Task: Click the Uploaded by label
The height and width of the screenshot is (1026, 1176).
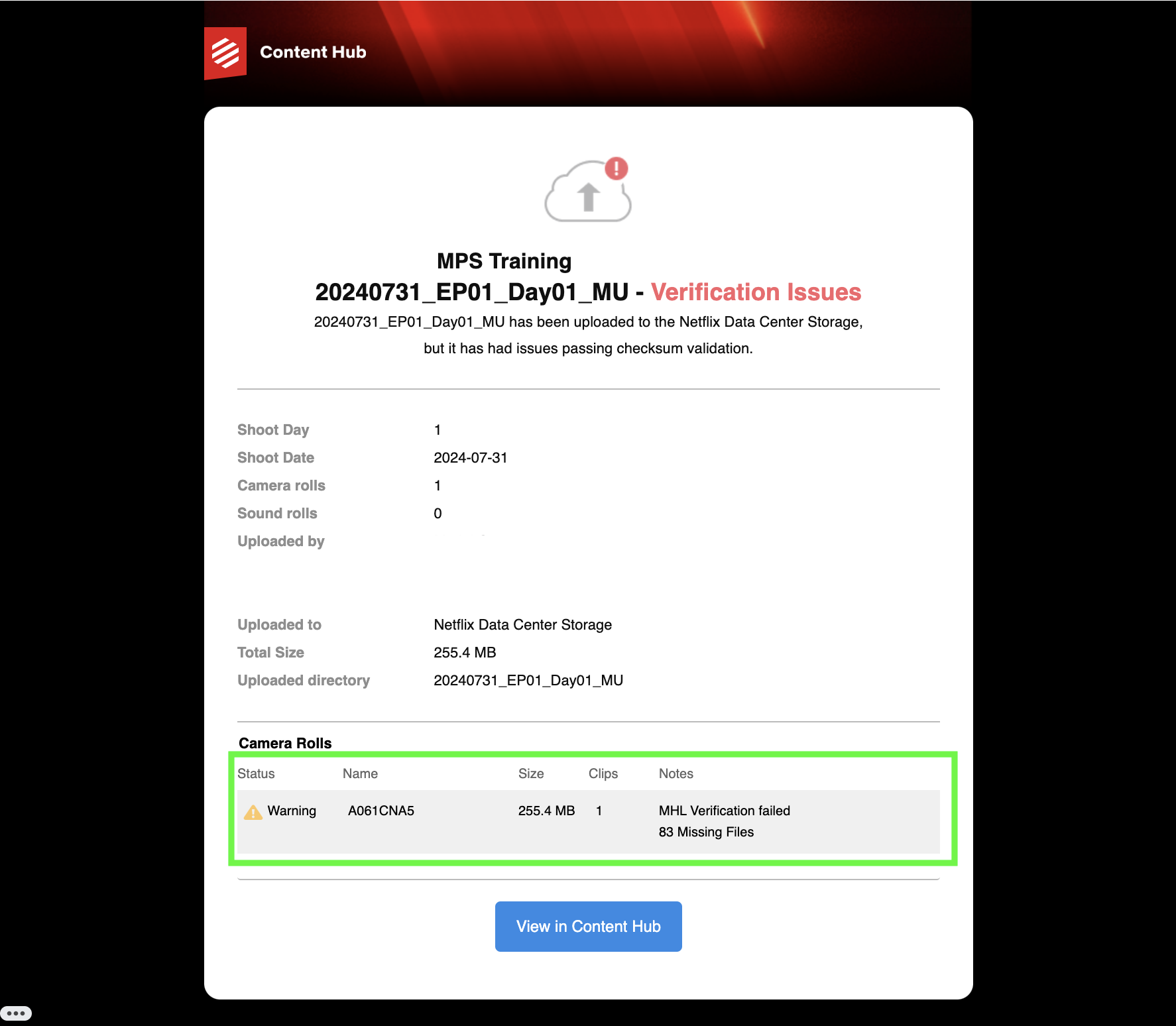Action: [281, 541]
